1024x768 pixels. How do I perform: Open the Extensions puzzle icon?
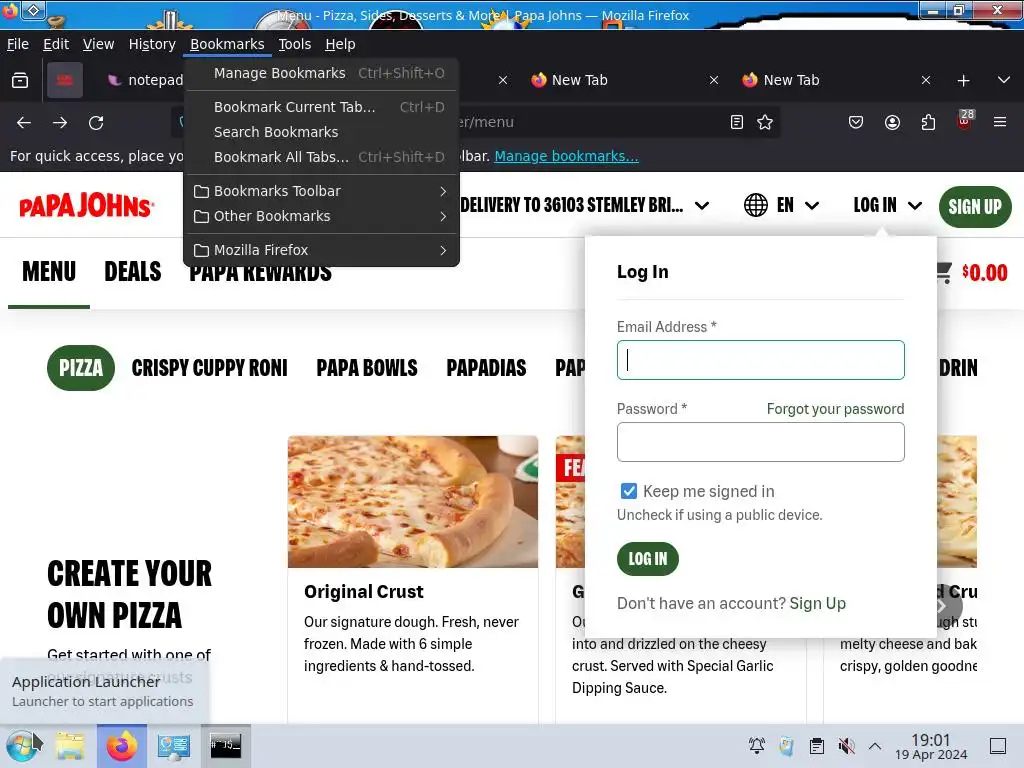[928, 122]
